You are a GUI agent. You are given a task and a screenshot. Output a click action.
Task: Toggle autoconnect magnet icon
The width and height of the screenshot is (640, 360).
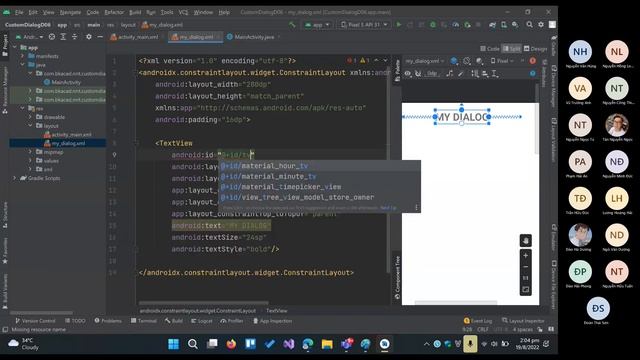click(418, 74)
